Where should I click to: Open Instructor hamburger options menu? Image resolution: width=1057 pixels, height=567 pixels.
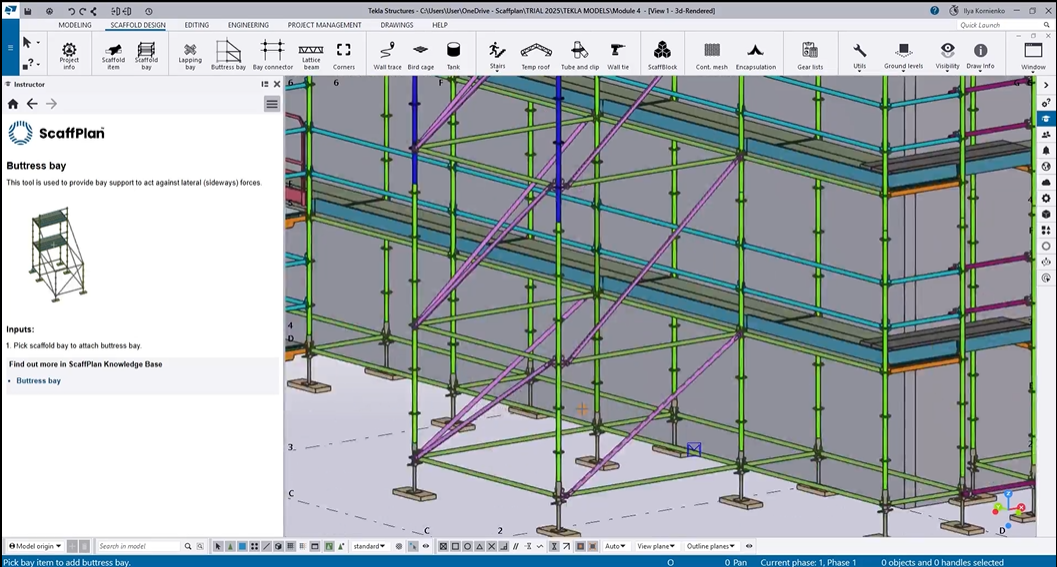pos(272,104)
